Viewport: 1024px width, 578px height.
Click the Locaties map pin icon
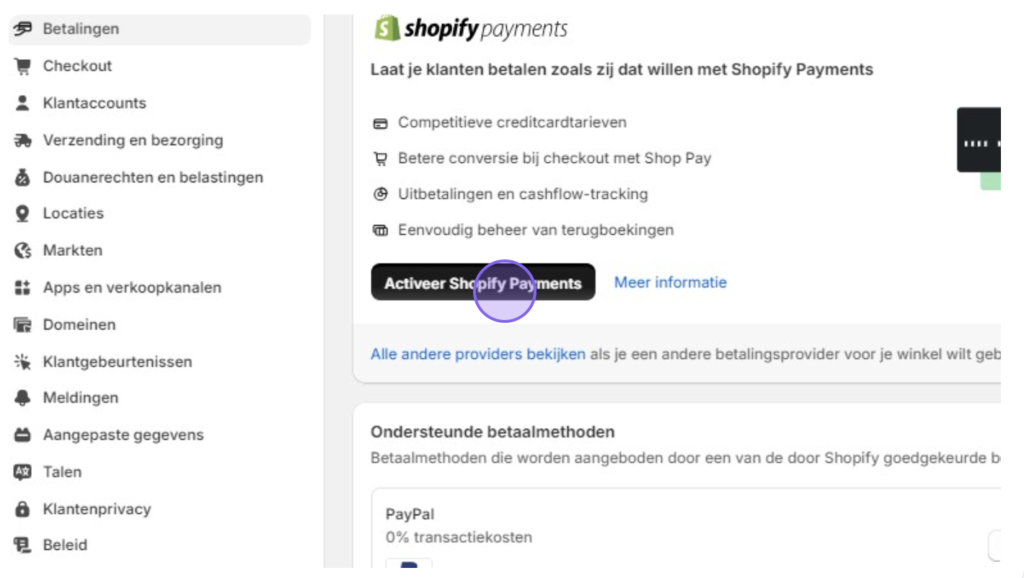[23, 214]
